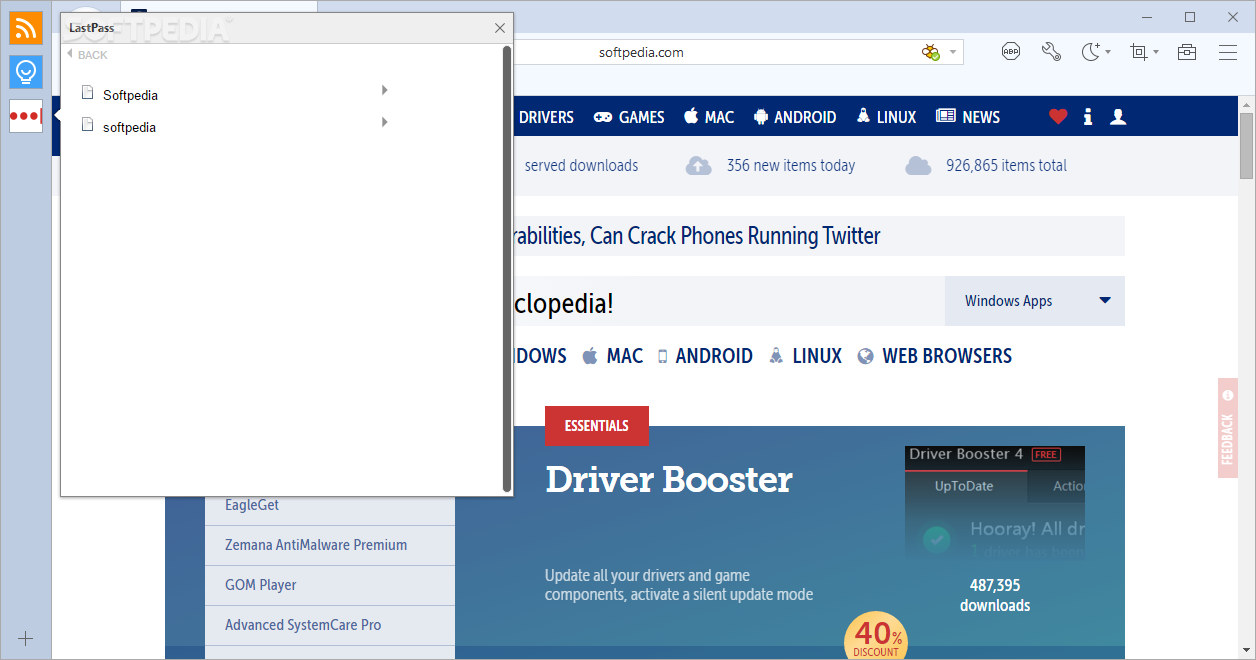Select LINUX category below the encyclopedia heading
Screen dimensions: 1256x660
pyautogui.click(x=805, y=356)
